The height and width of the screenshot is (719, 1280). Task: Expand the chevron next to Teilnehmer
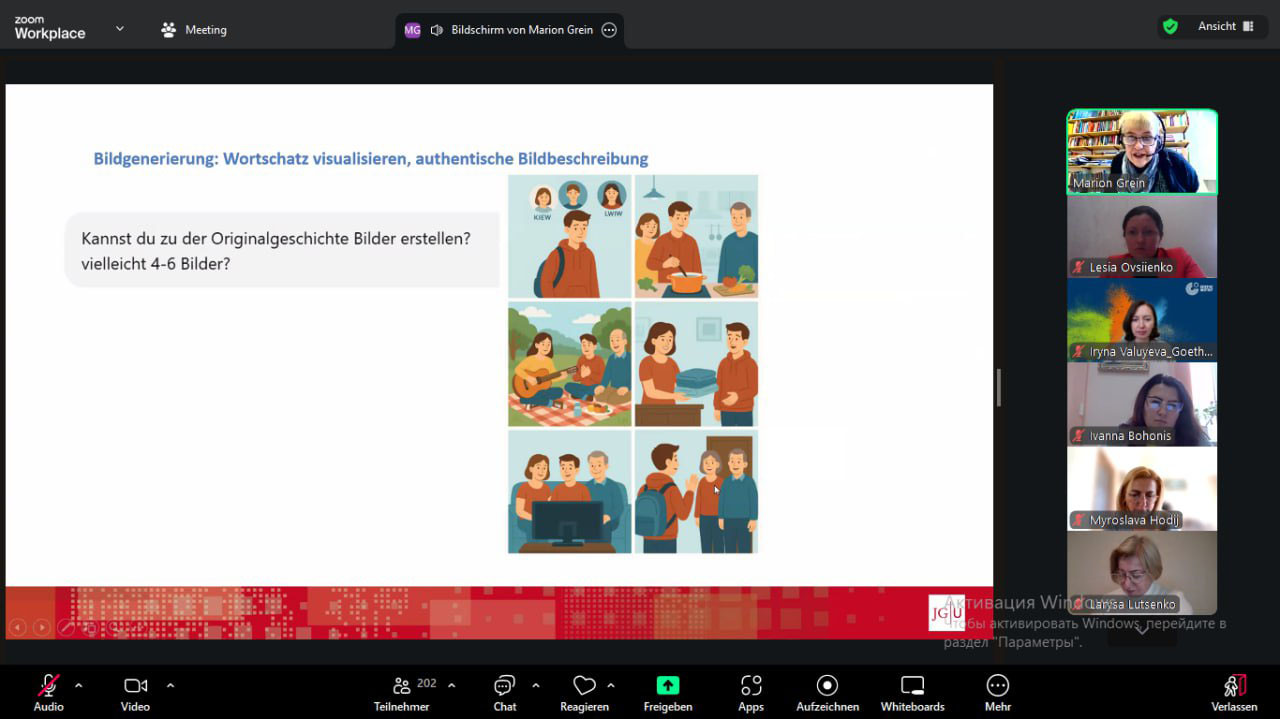click(451, 685)
